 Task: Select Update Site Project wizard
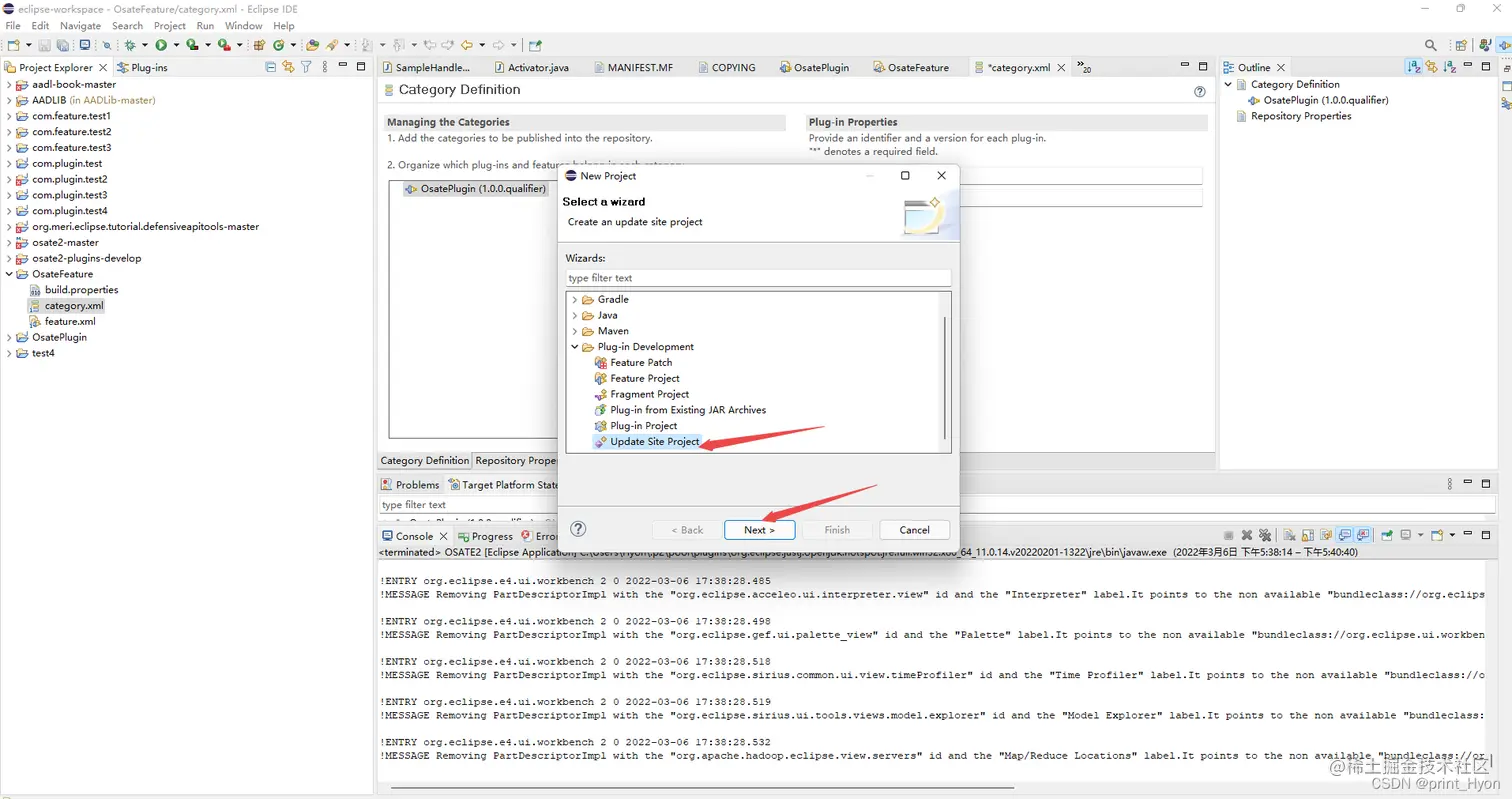[x=654, y=441]
